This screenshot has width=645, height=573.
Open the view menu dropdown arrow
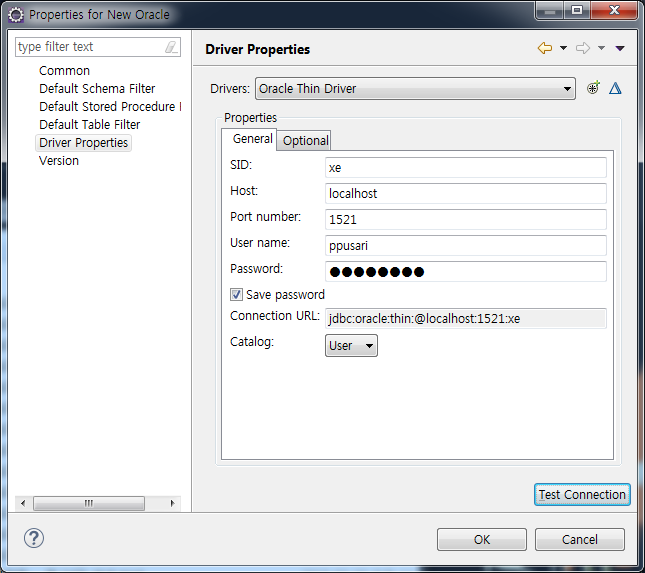coord(620,49)
